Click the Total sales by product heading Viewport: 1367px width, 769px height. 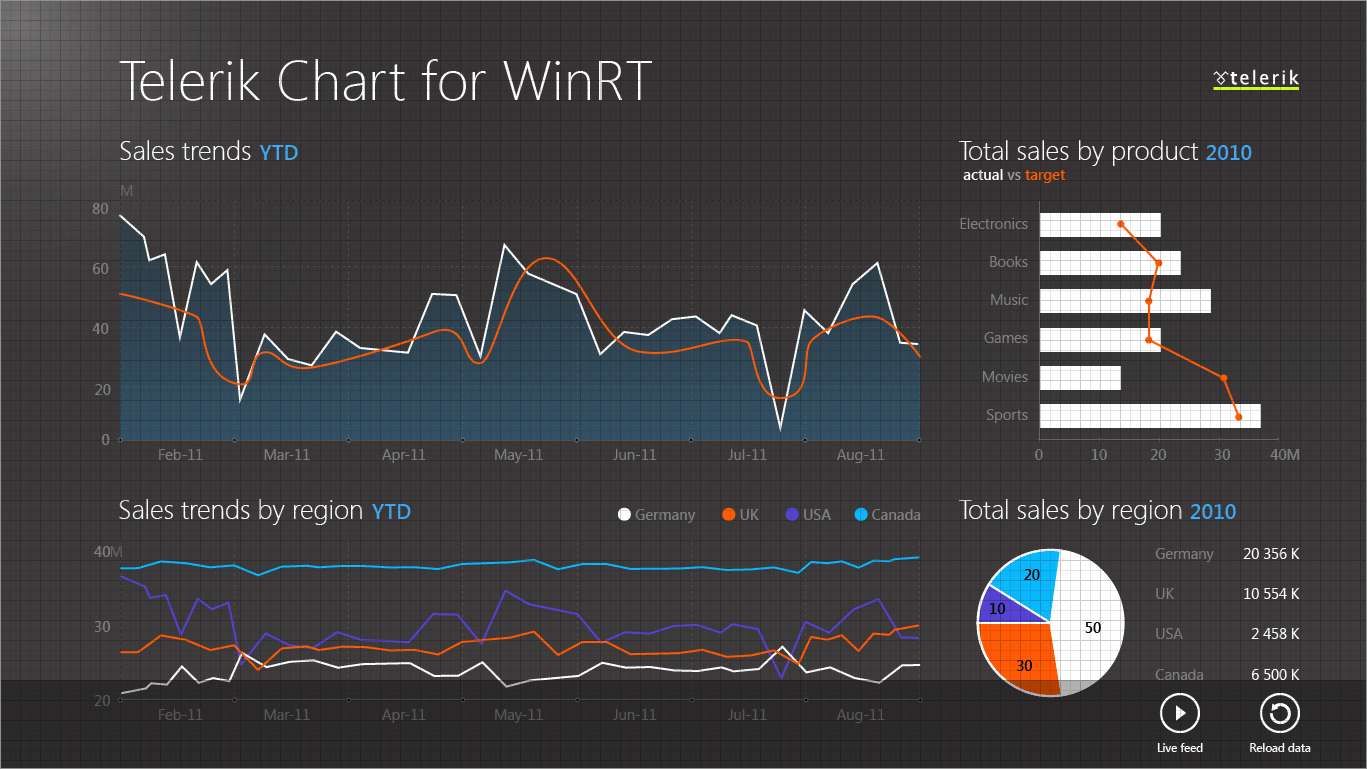[1105, 152]
